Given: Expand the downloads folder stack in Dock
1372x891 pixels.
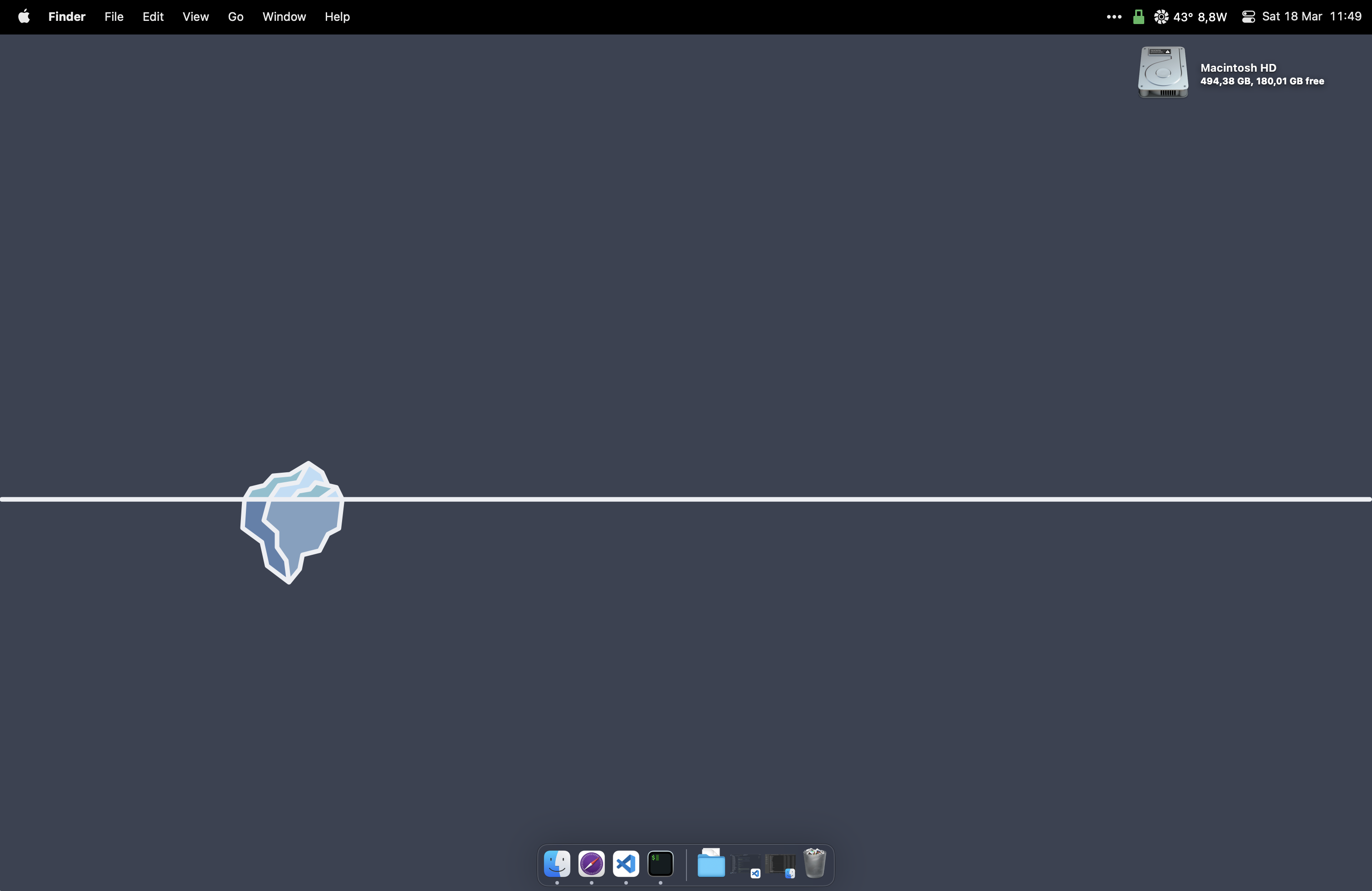Looking at the screenshot, I should 711,863.
